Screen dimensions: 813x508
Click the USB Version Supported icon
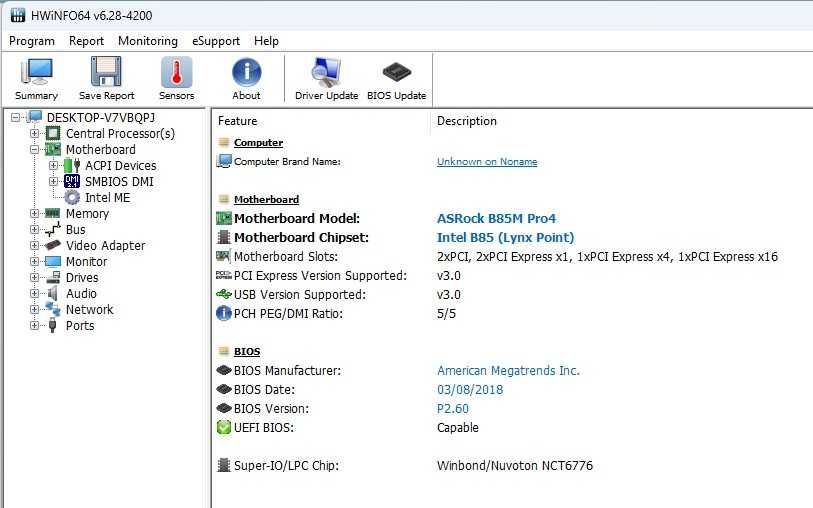(223, 294)
